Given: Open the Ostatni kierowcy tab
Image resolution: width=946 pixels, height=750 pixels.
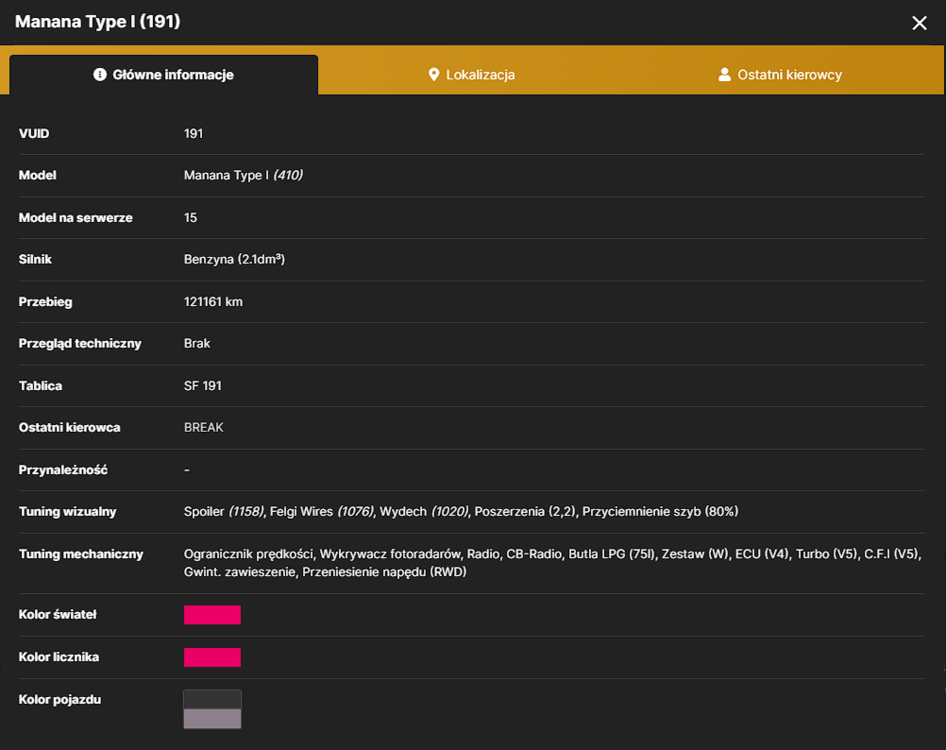Looking at the screenshot, I should coord(779,75).
